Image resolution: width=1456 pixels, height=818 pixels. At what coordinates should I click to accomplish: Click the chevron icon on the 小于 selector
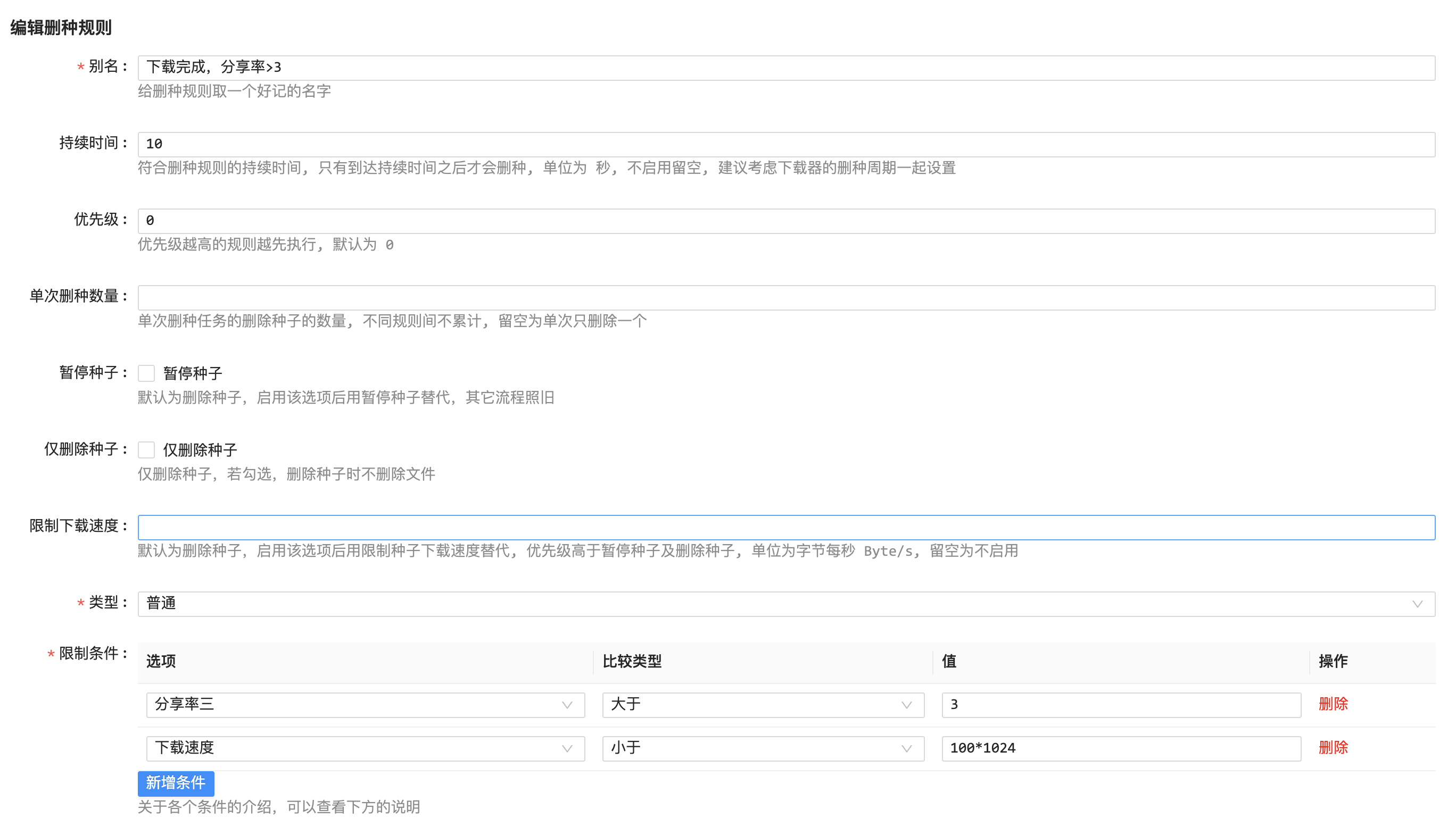[906, 748]
